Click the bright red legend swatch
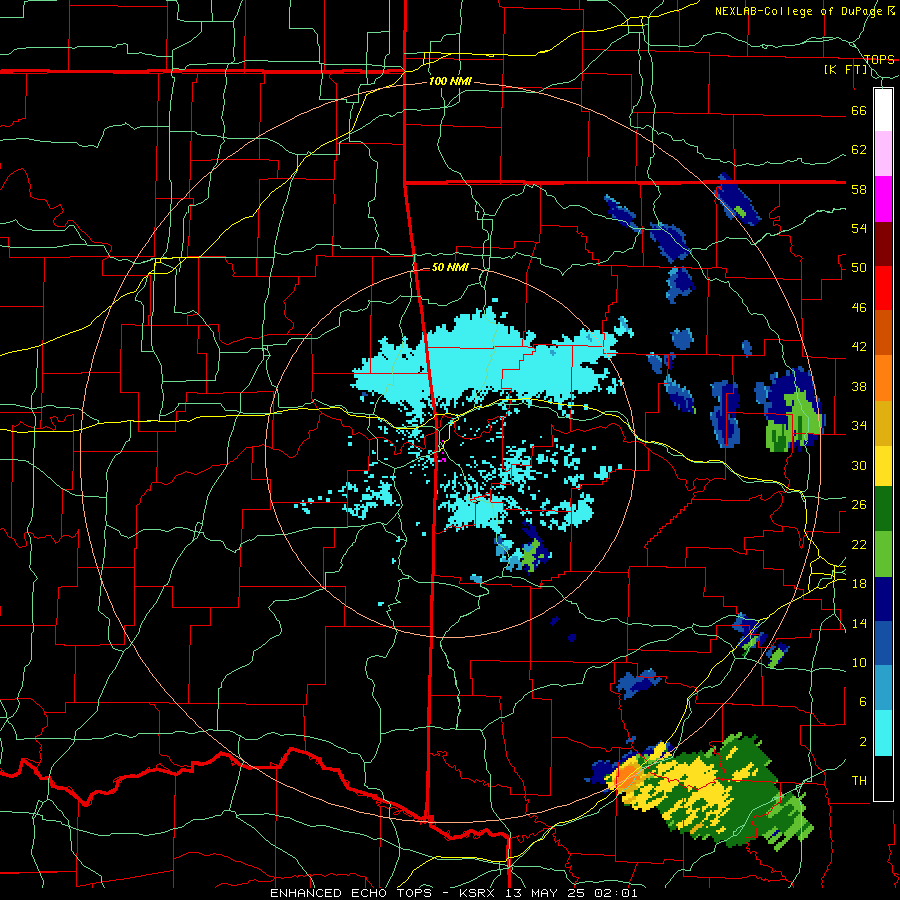The width and height of the screenshot is (900, 900). click(x=883, y=288)
